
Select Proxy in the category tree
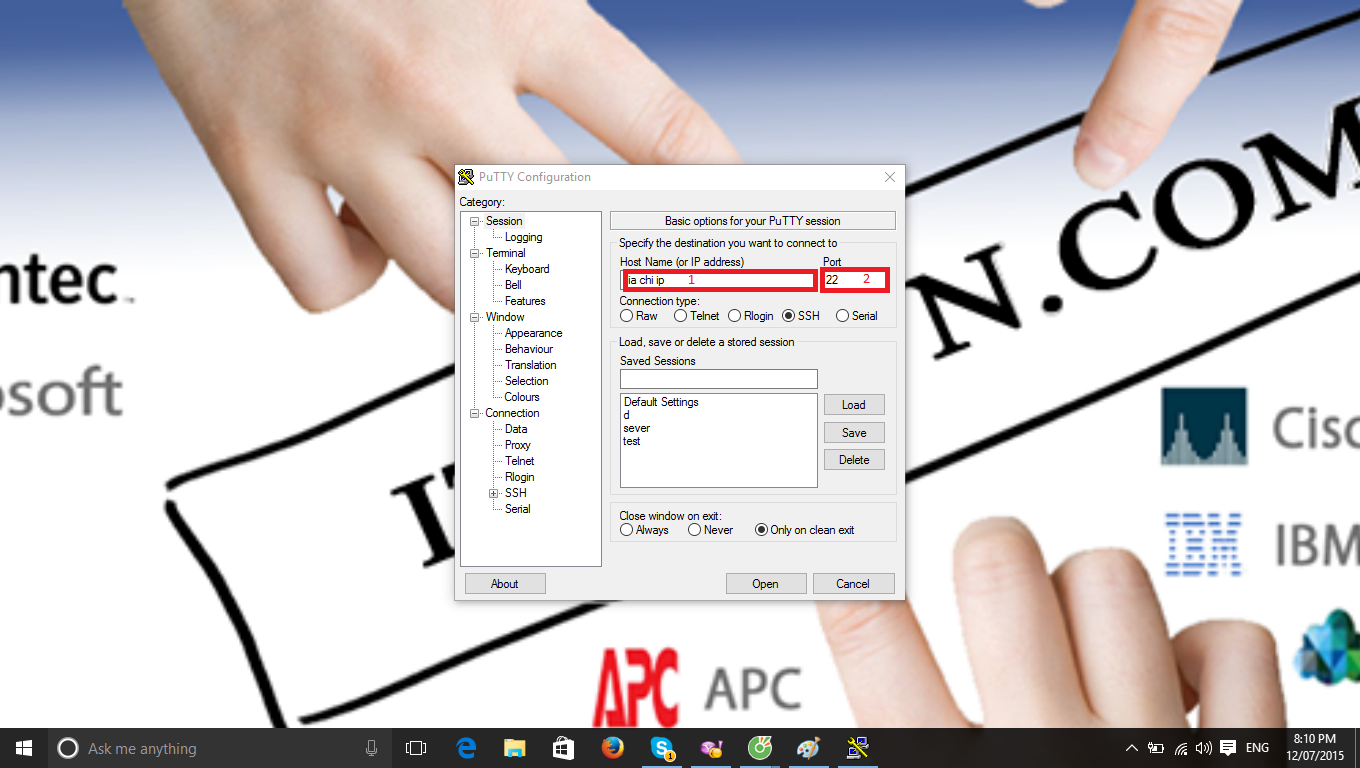click(517, 445)
